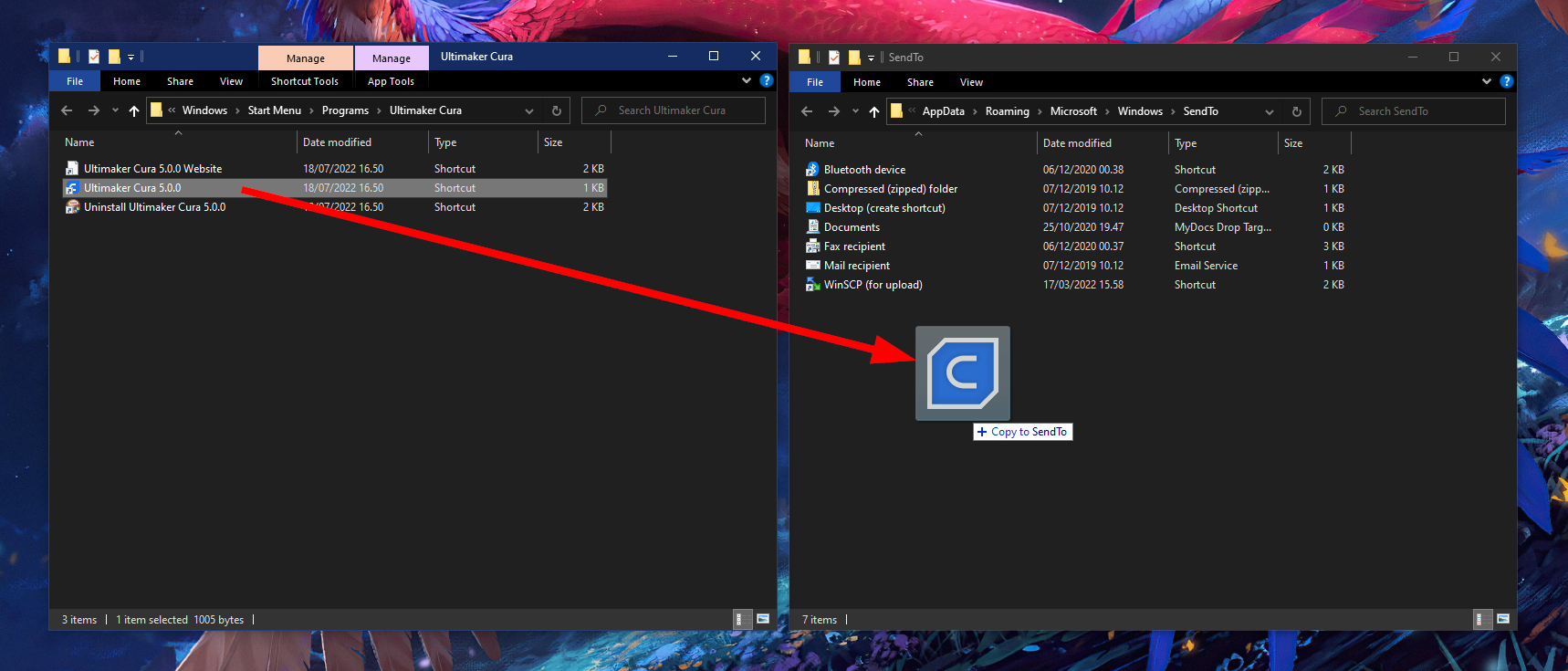Open Help in the Ultimaker Cura window
Viewport: 1568px width, 671px height.
(x=767, y=80)
